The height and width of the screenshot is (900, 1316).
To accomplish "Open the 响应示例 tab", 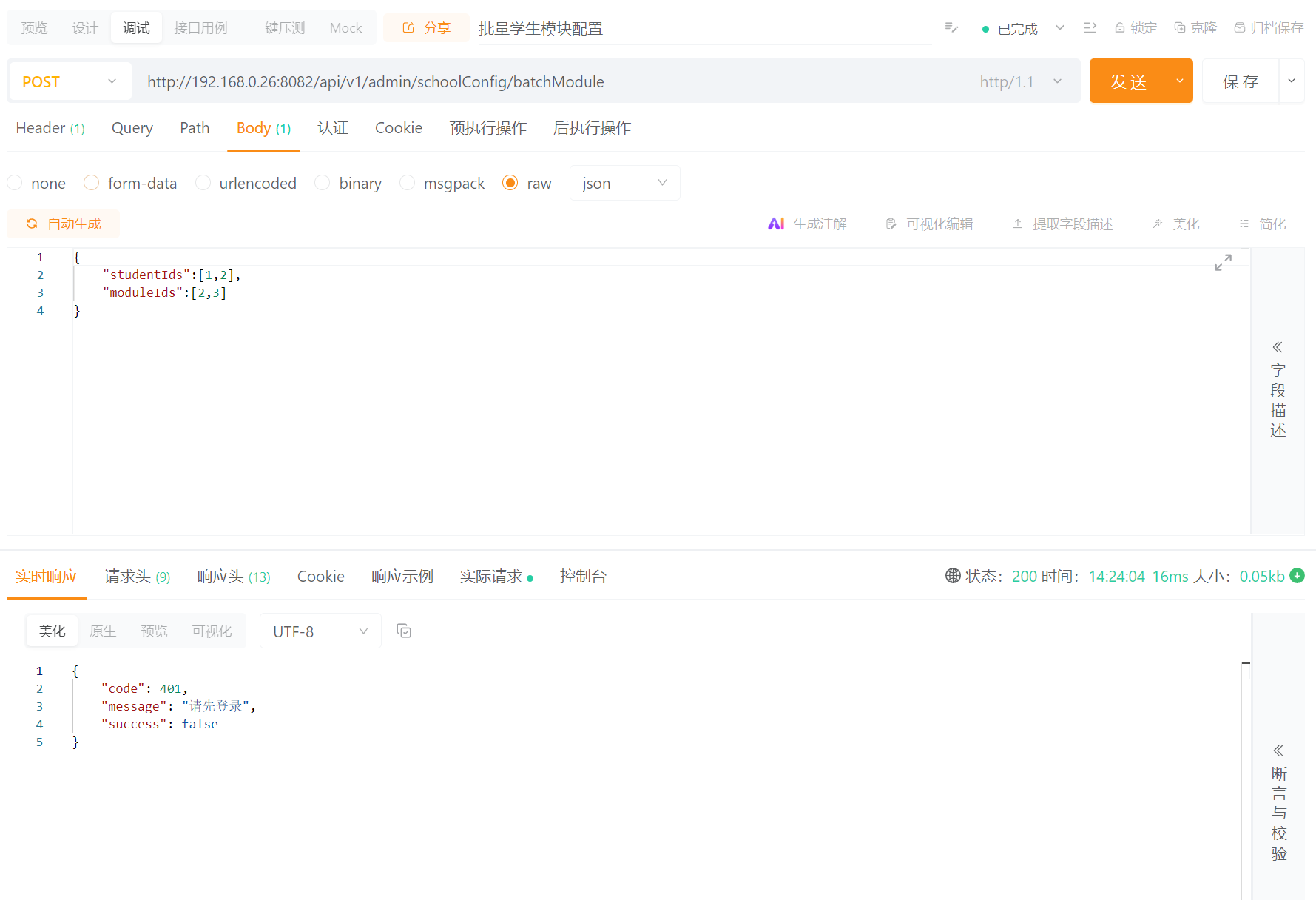I will click(x=402, y=576).
